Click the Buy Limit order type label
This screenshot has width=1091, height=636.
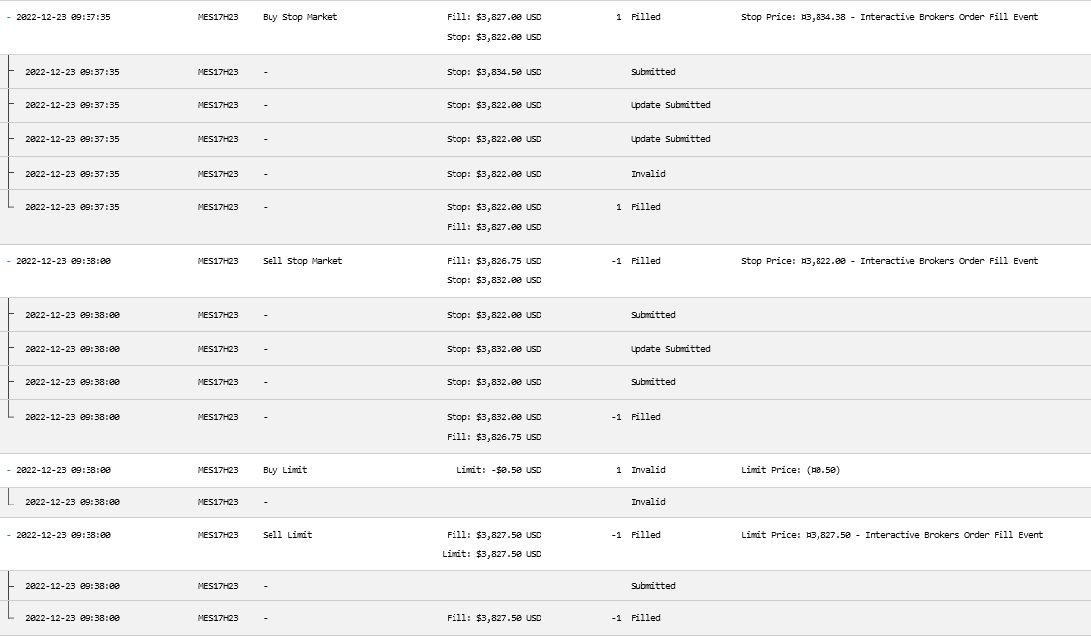285,470
